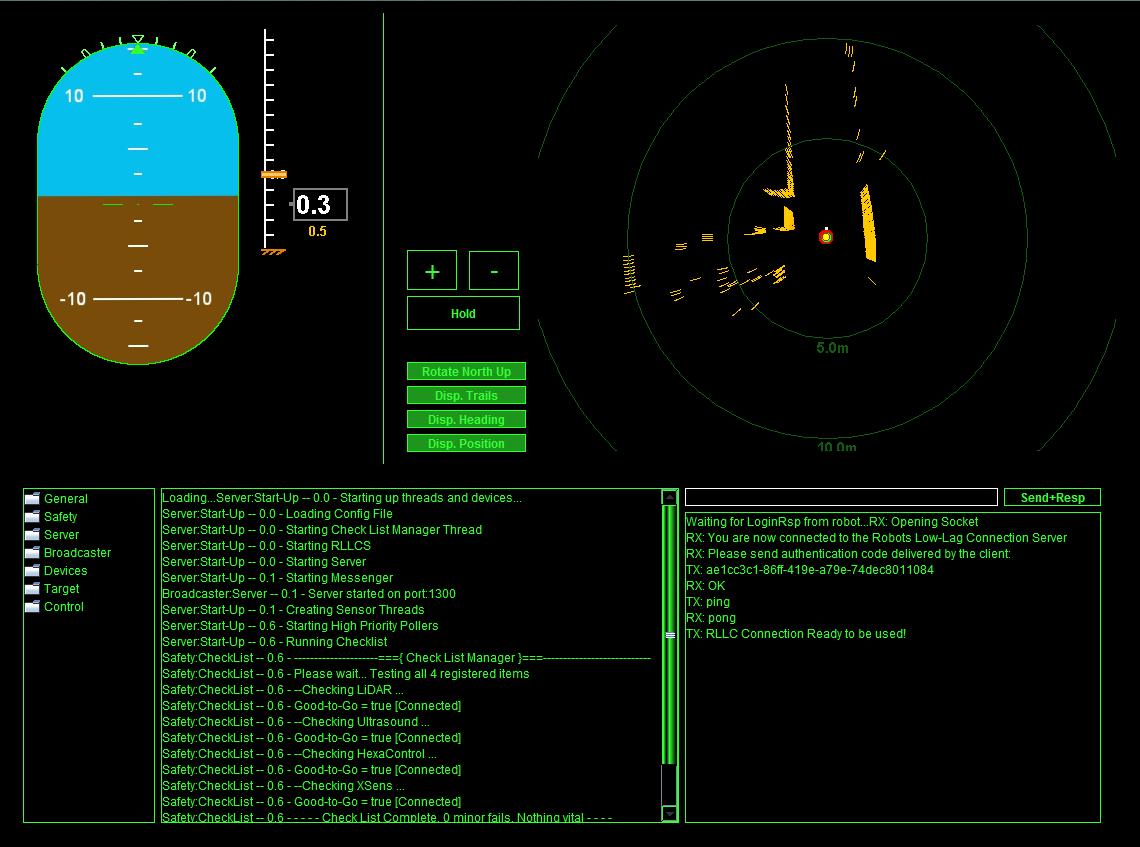Toggle Disp. Position display

466,443
